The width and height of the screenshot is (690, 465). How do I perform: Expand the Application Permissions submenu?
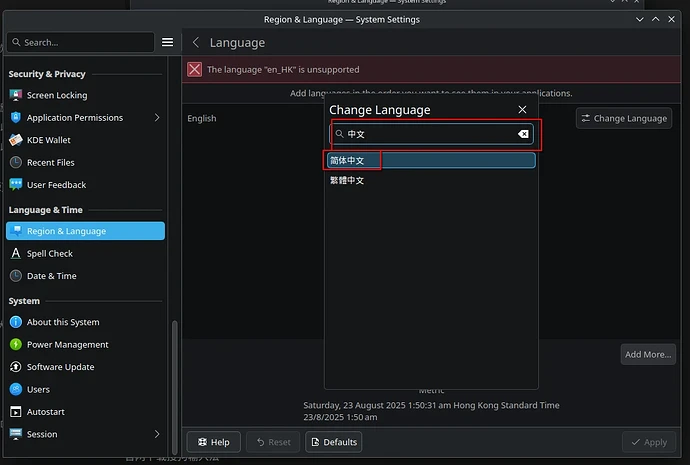(157, 118)
